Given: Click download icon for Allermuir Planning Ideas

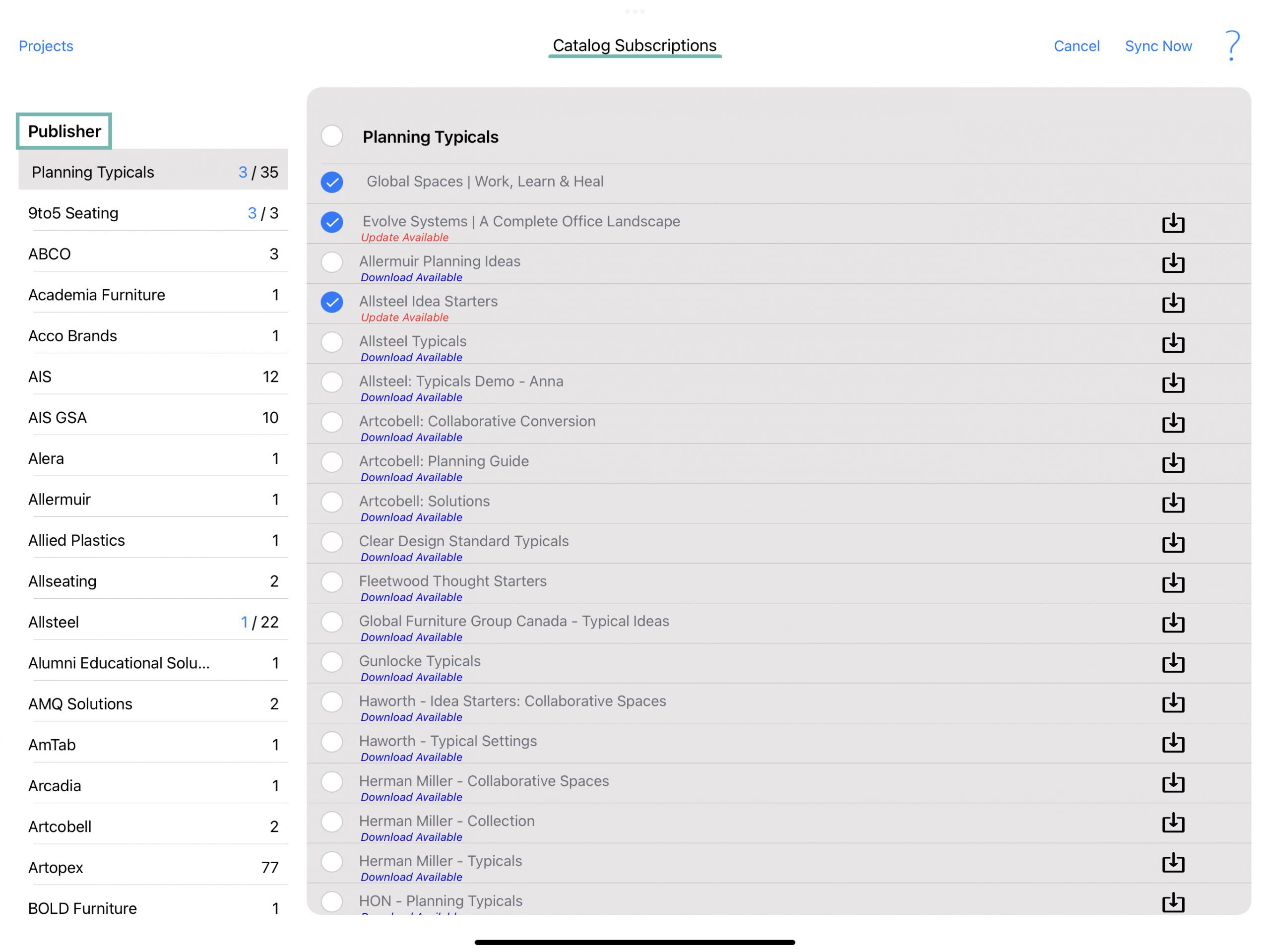Looking at the screenshot, I should pyautogui.click(x=1173, y=263).
